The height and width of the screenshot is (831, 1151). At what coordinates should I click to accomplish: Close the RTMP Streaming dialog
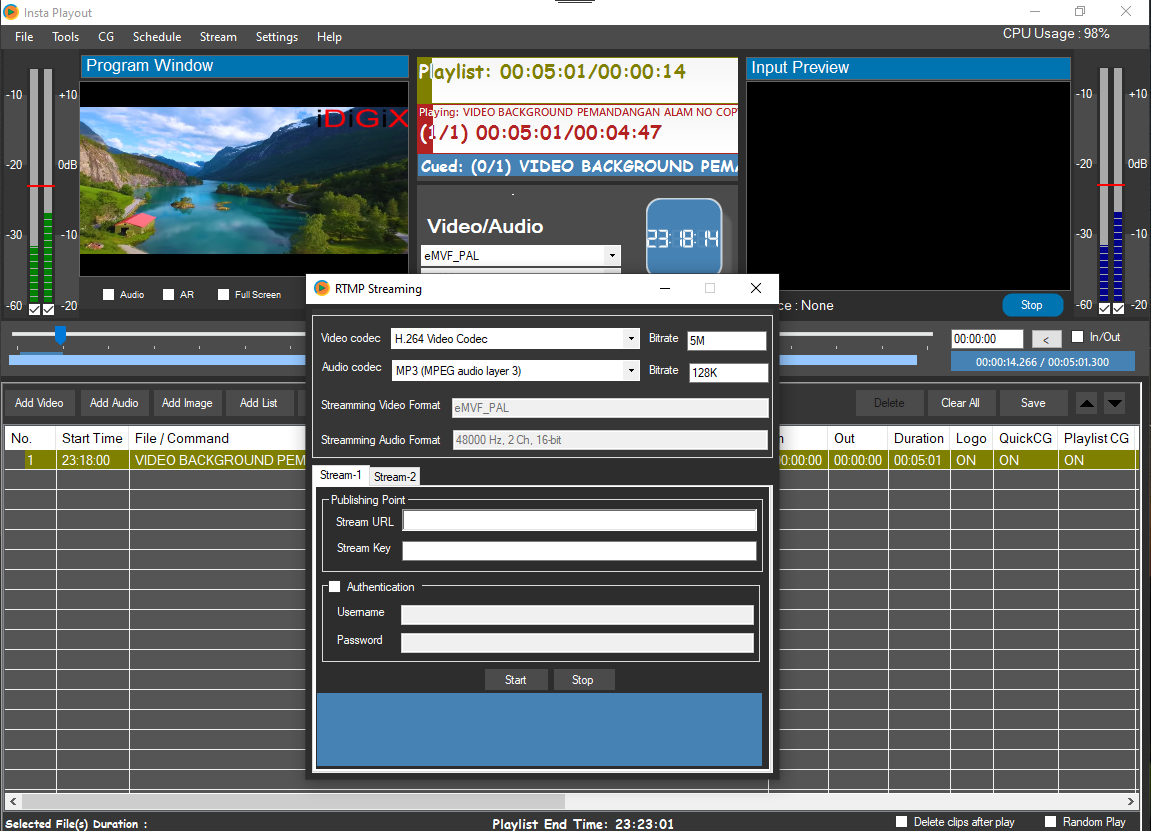tap(755, 288)
